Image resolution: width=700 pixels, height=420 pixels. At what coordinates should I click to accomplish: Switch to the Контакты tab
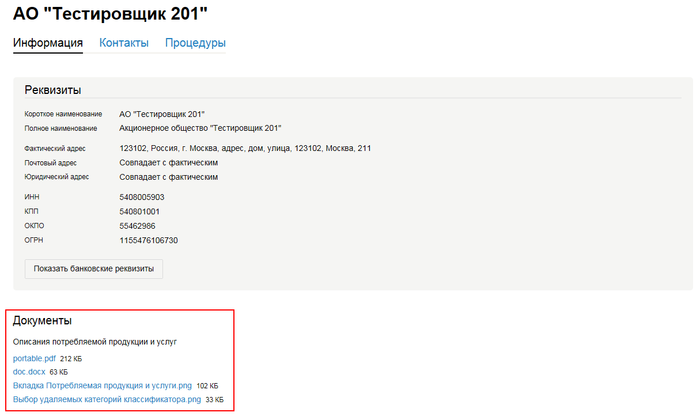pos(124,43)
